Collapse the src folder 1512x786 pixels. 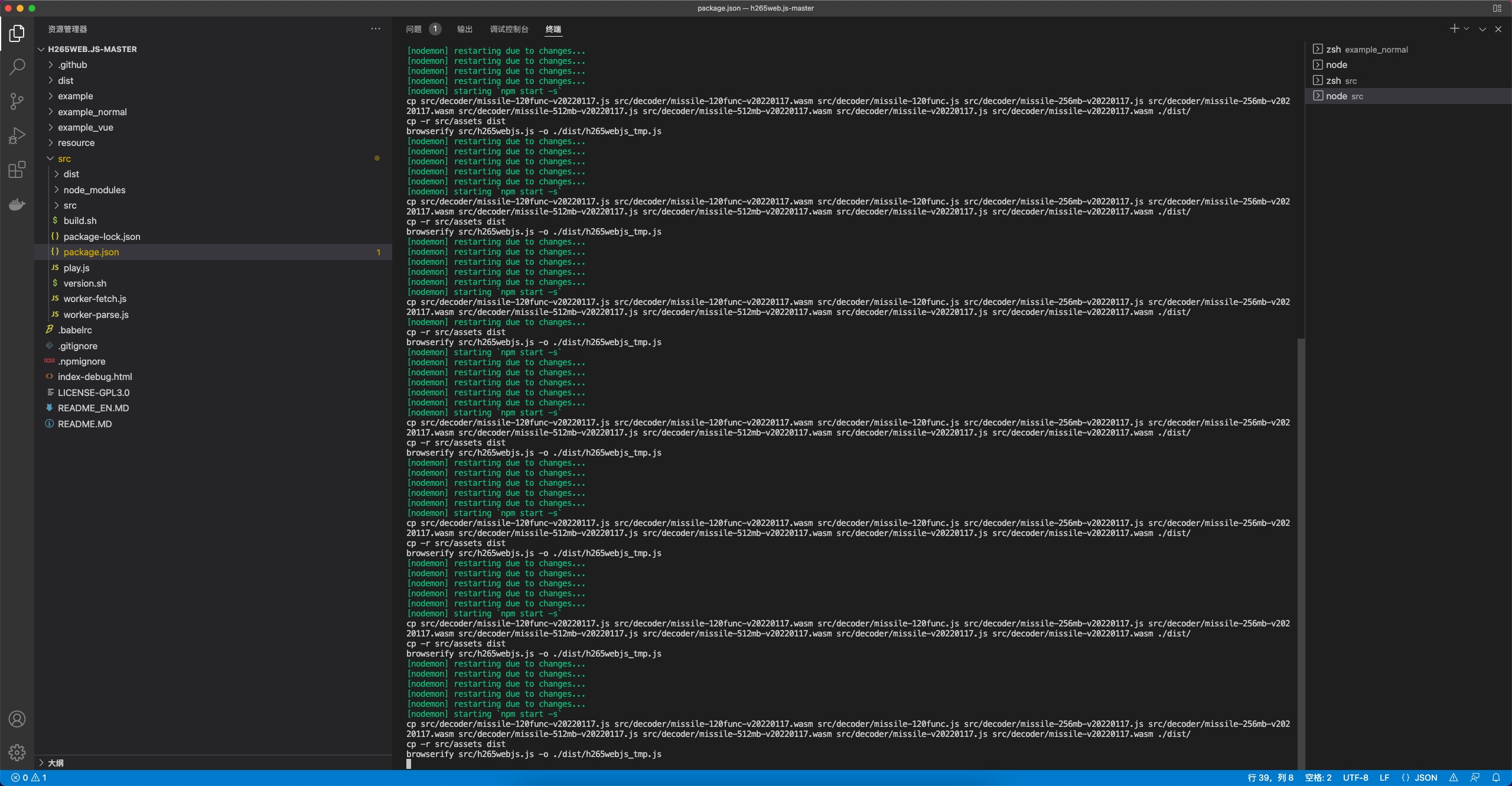click(x=65, y=158)
